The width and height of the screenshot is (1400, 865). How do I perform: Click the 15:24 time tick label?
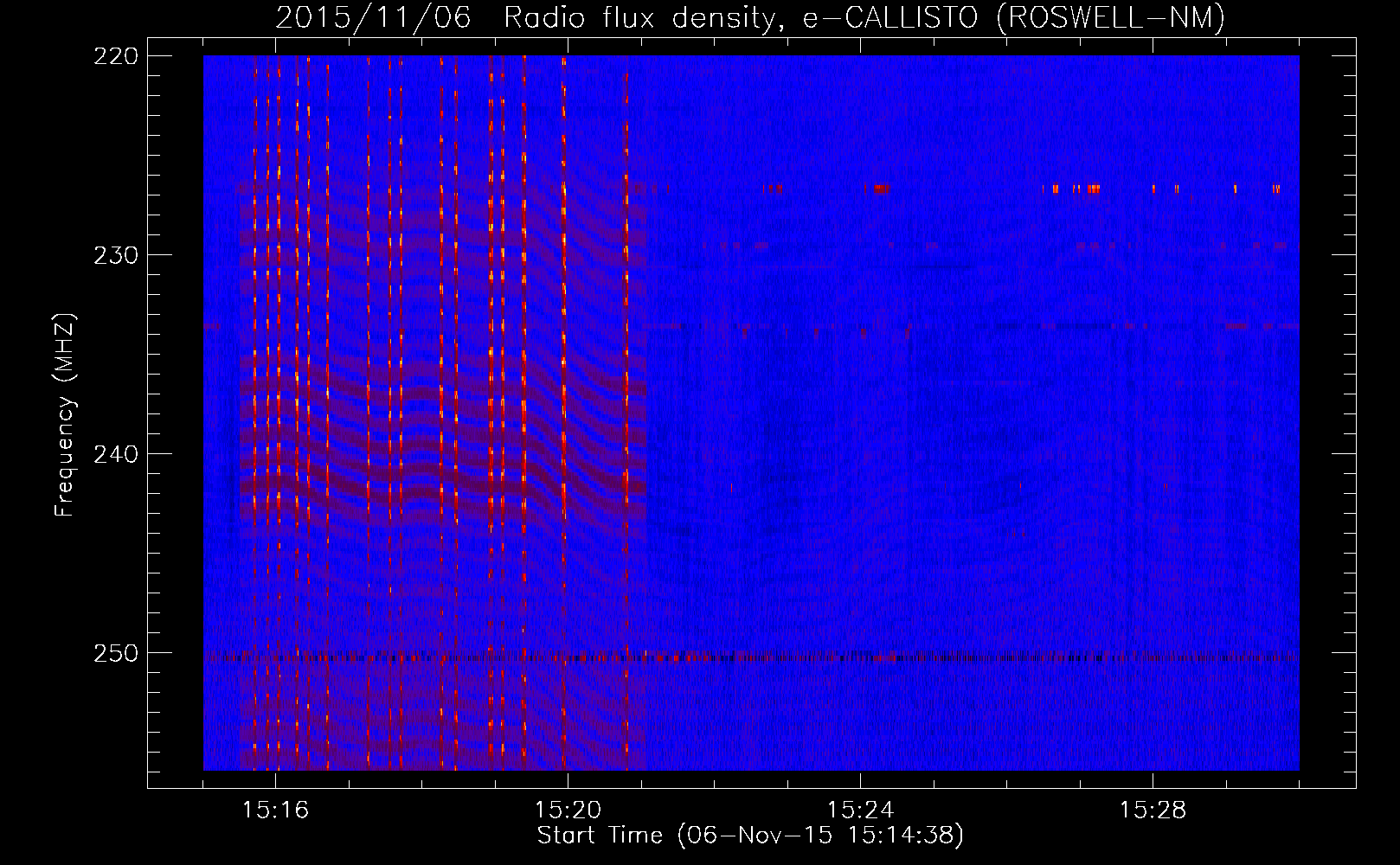(861, 811)
